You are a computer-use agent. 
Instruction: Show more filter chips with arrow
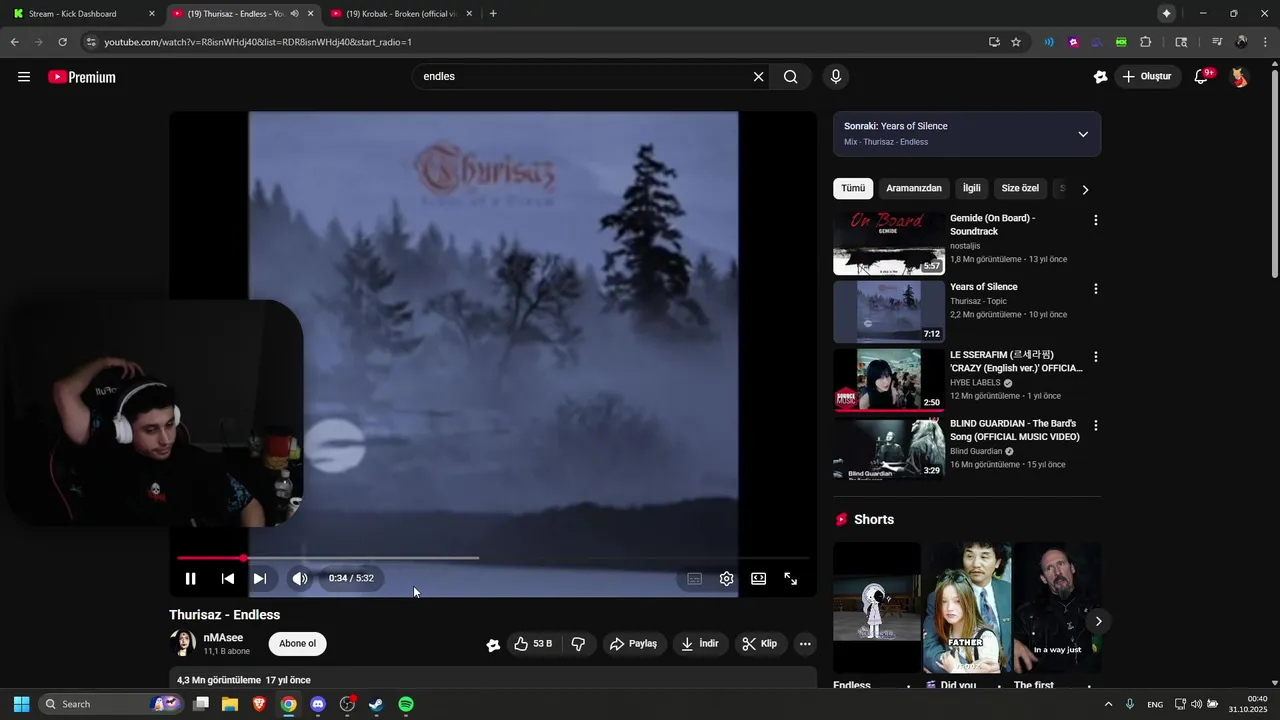point(1085,189)
